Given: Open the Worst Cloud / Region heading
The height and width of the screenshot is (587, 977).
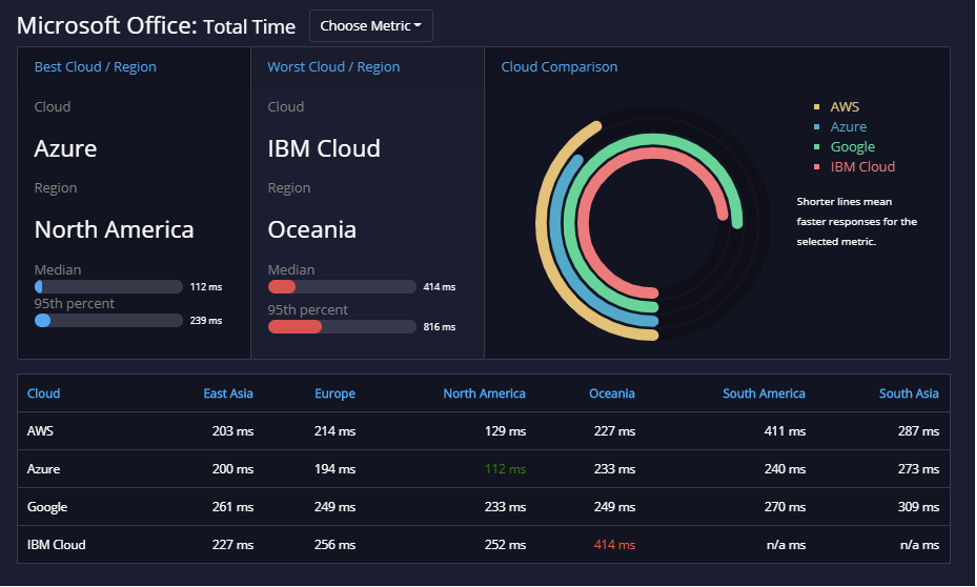Looking at the screenshot, I should (333, 67).
